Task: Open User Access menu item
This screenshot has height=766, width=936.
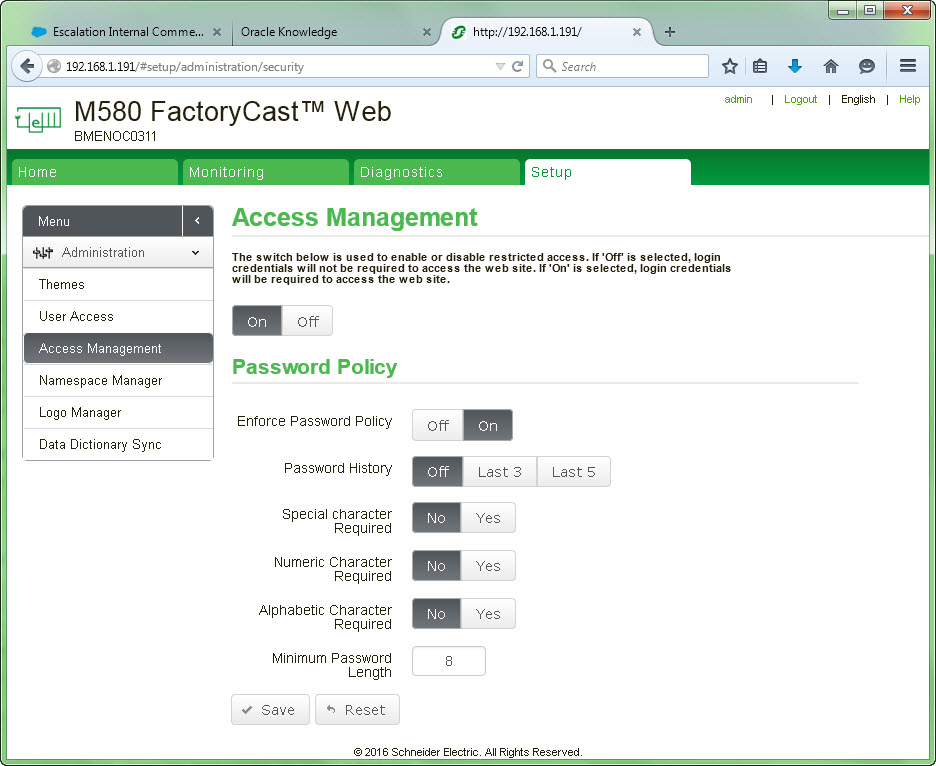Action: (118, 316)
